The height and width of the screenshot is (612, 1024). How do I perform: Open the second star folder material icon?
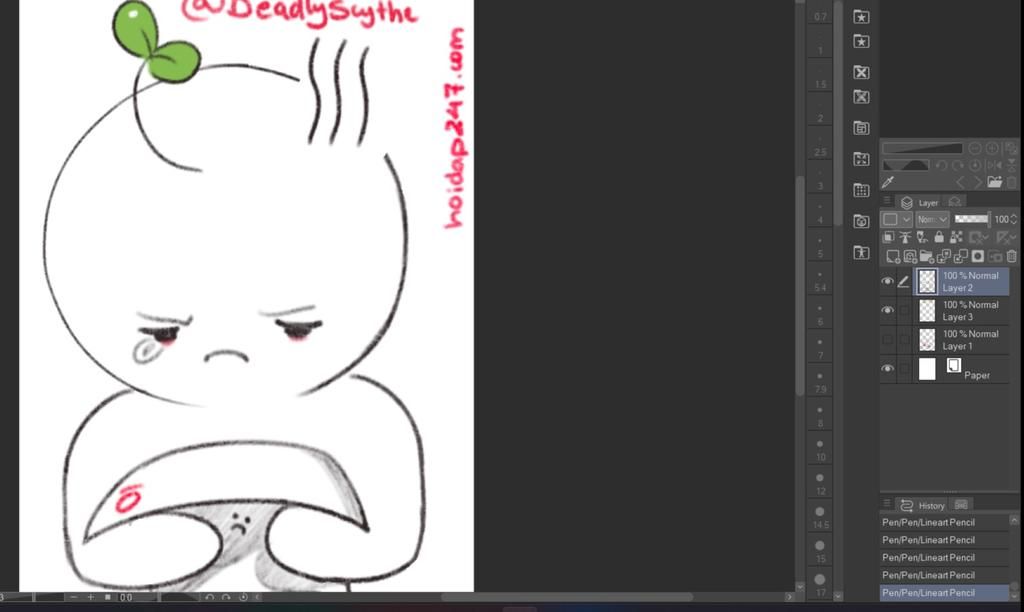coord(861,42)
